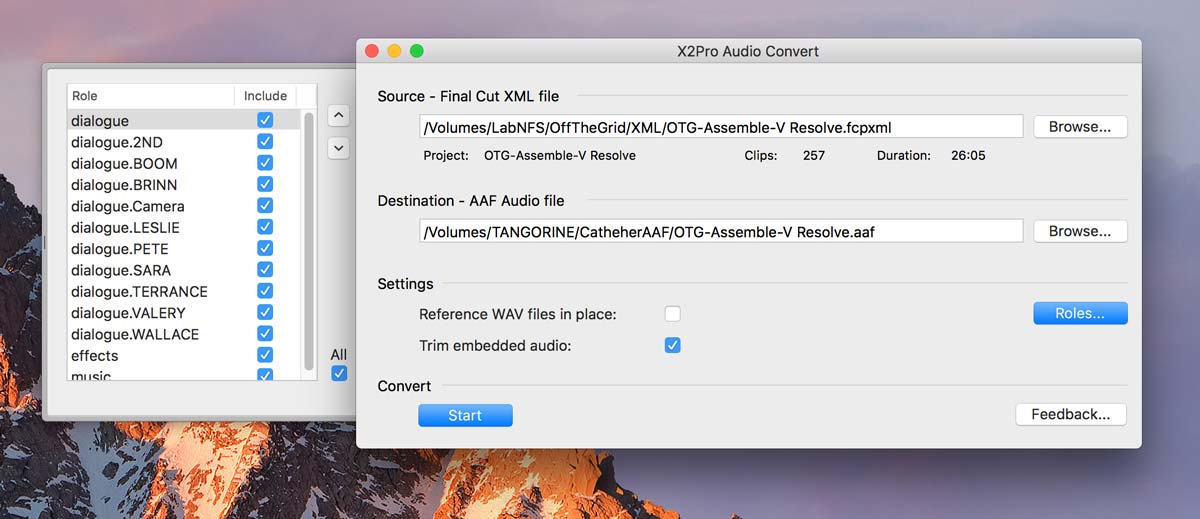
Task: Uncheck Include for dialogue role
Action: tap(265, 120)
